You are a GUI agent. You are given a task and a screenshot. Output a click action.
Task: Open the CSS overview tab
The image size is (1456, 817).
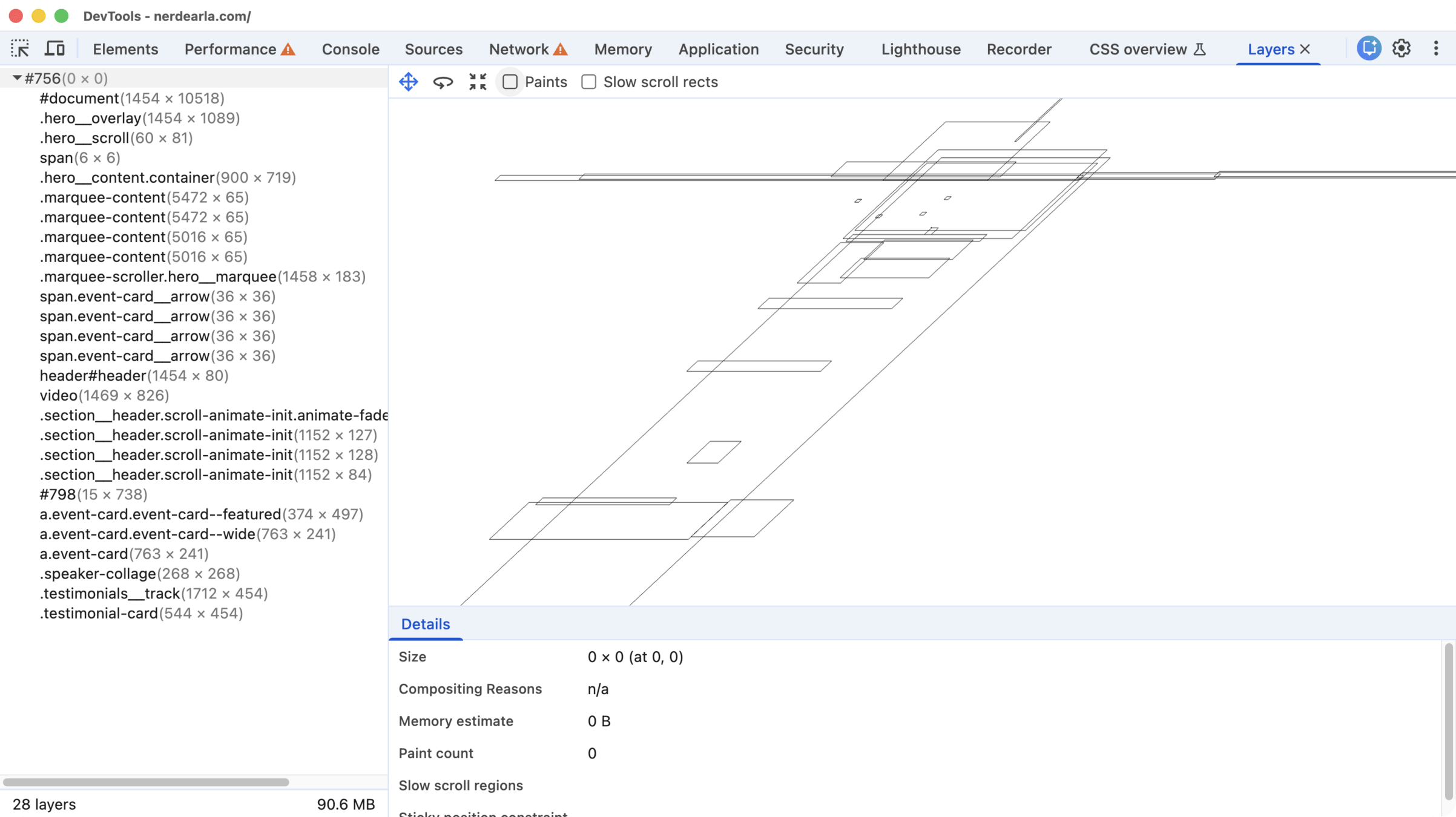tap(1138, 49)
